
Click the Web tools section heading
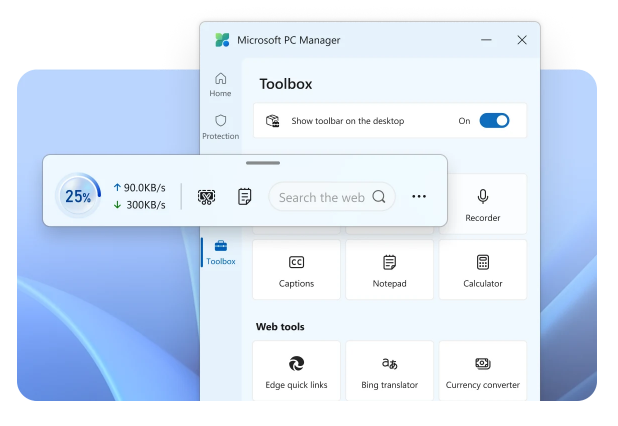280,327
